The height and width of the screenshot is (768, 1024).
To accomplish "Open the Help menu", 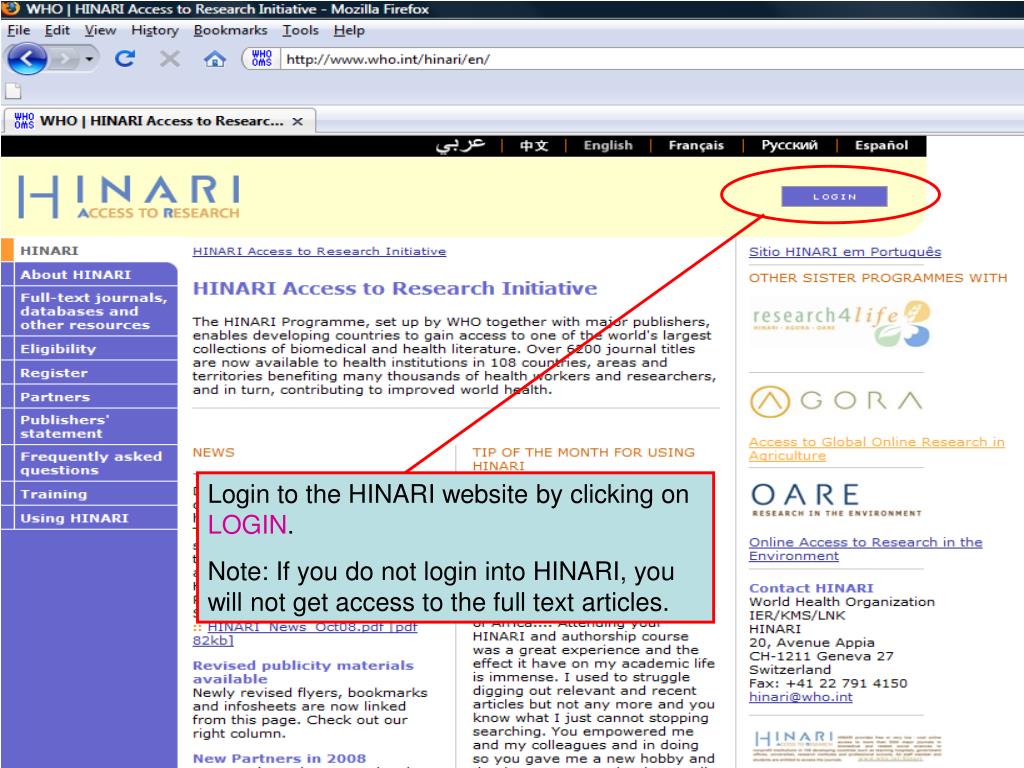I will coord(349,30).
